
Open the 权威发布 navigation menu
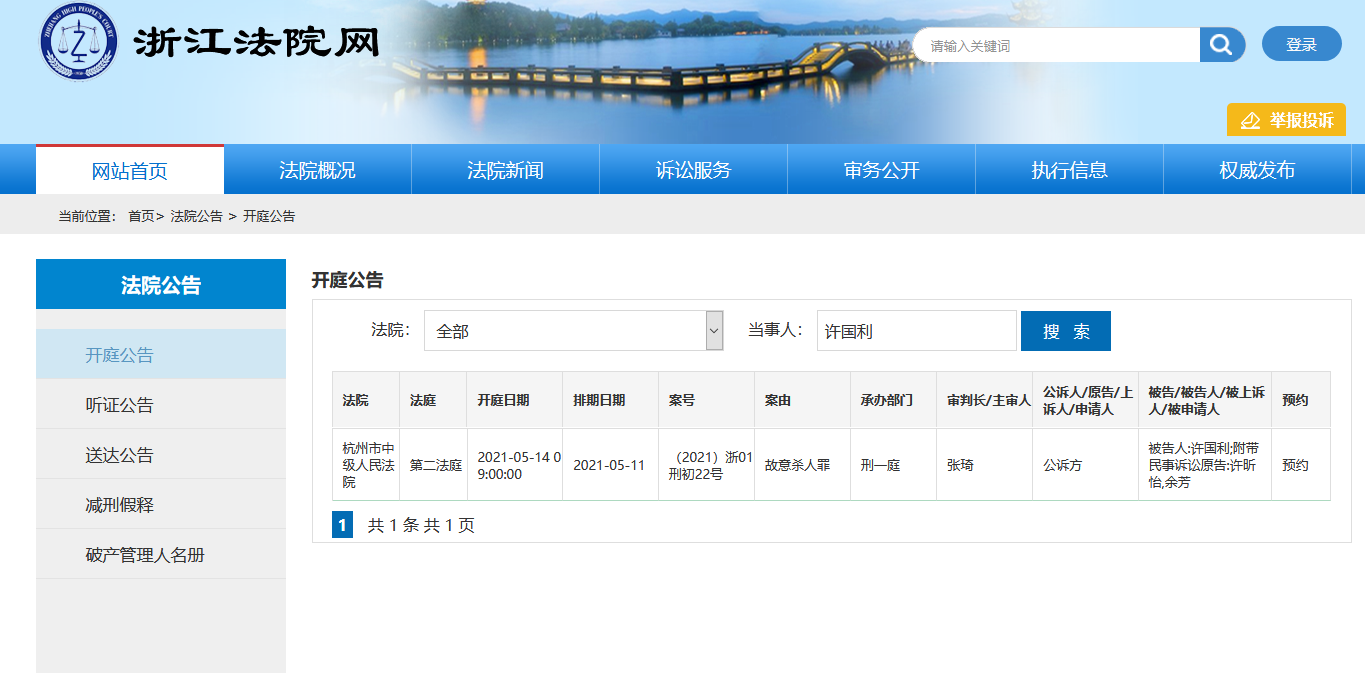[1257, 170]
